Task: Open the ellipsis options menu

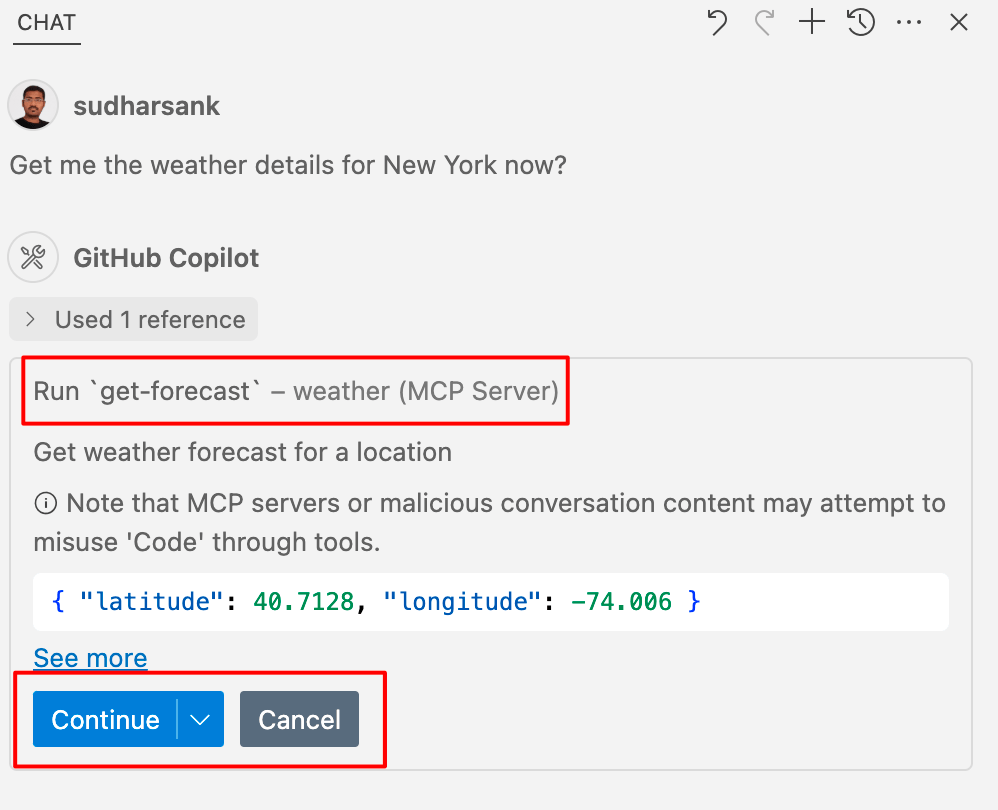Action: [909, 21]
